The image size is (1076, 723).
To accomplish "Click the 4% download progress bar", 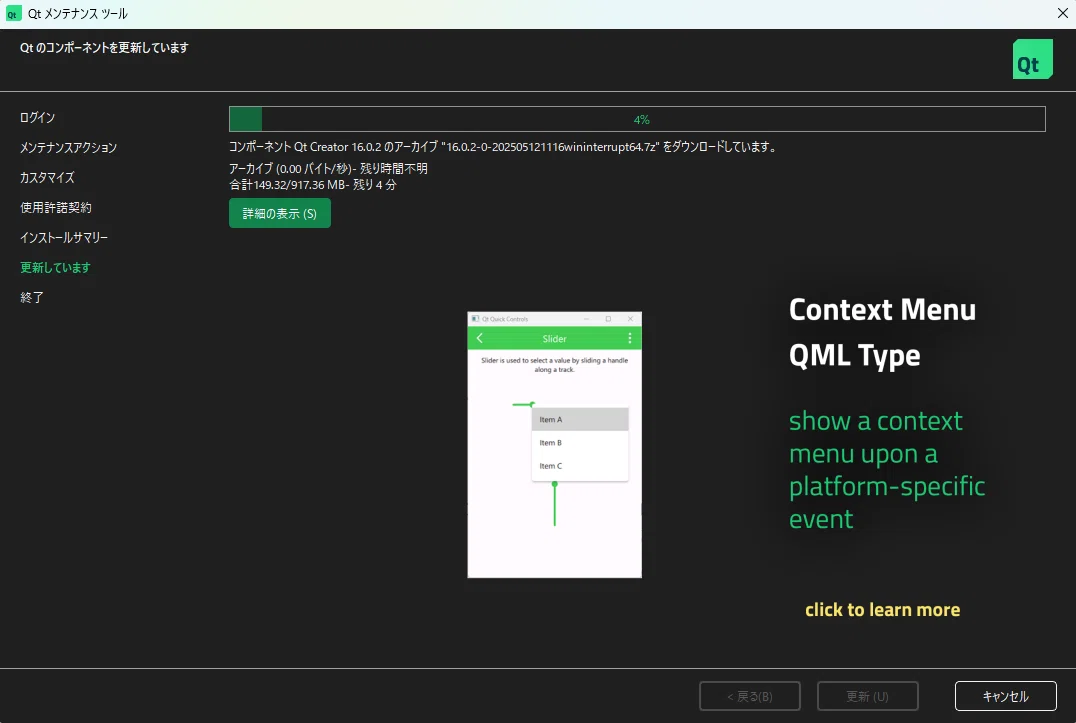I will click(637, 119).
